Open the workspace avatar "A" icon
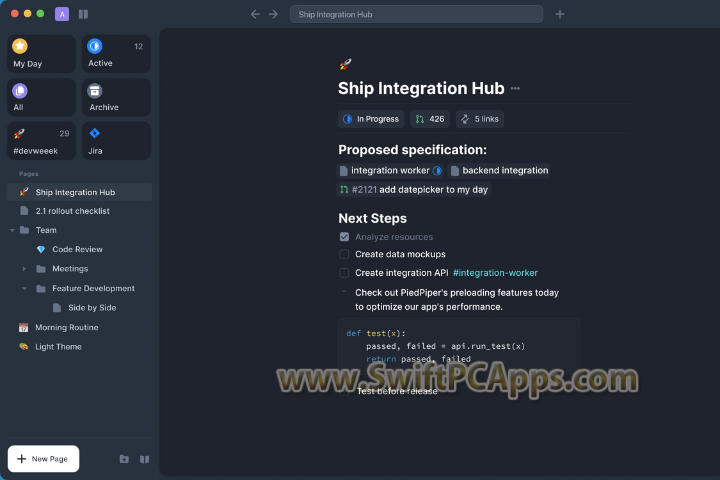720x480 pixels. pos(62,14)
